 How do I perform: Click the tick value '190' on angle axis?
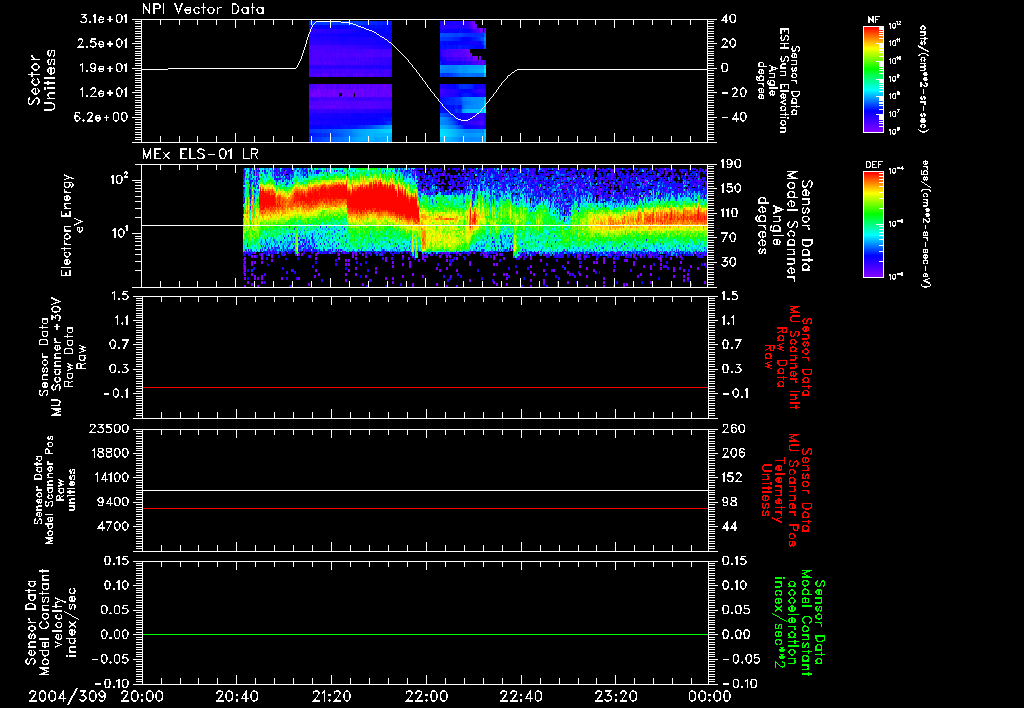click(x=731, y=165)
